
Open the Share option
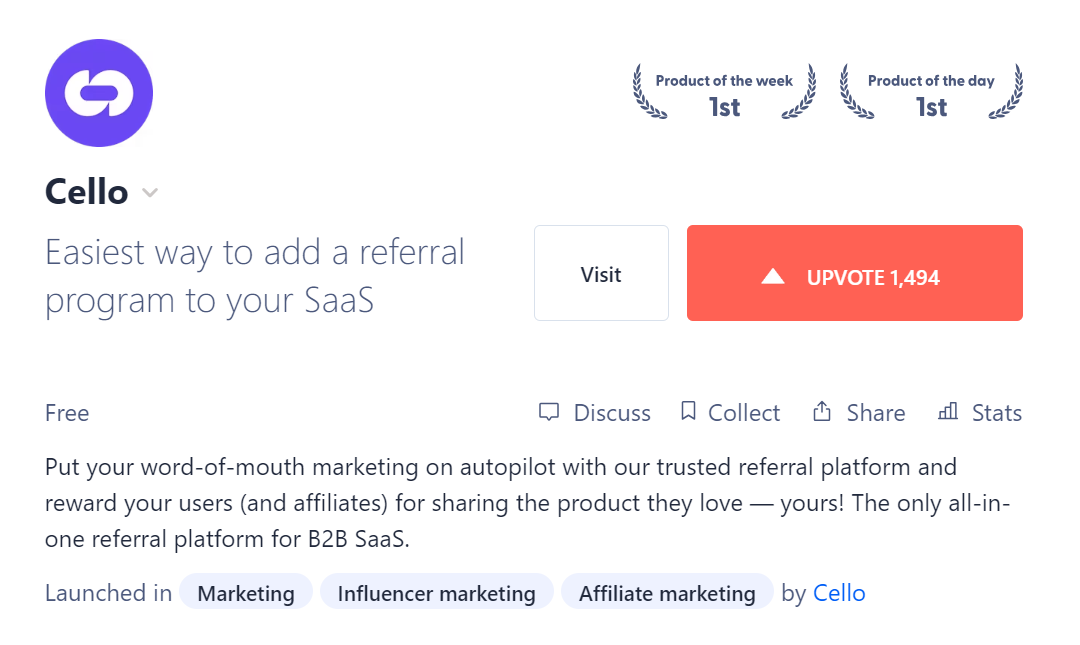(875, 413)
